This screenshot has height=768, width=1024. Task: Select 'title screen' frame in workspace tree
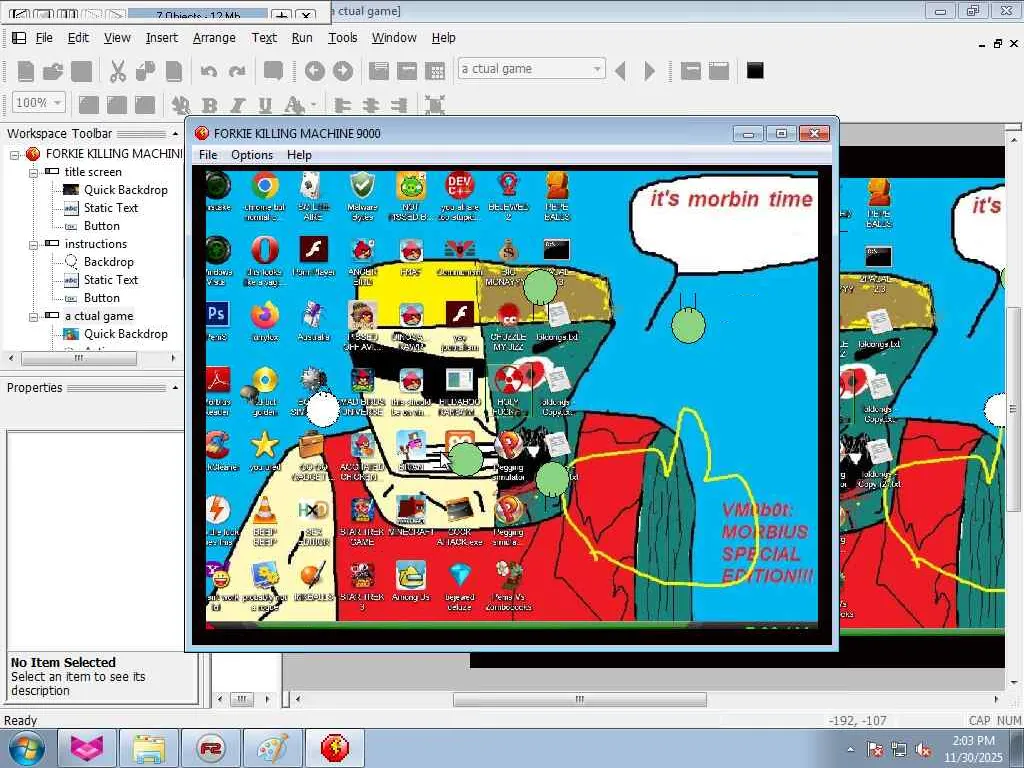pos(93,172)
